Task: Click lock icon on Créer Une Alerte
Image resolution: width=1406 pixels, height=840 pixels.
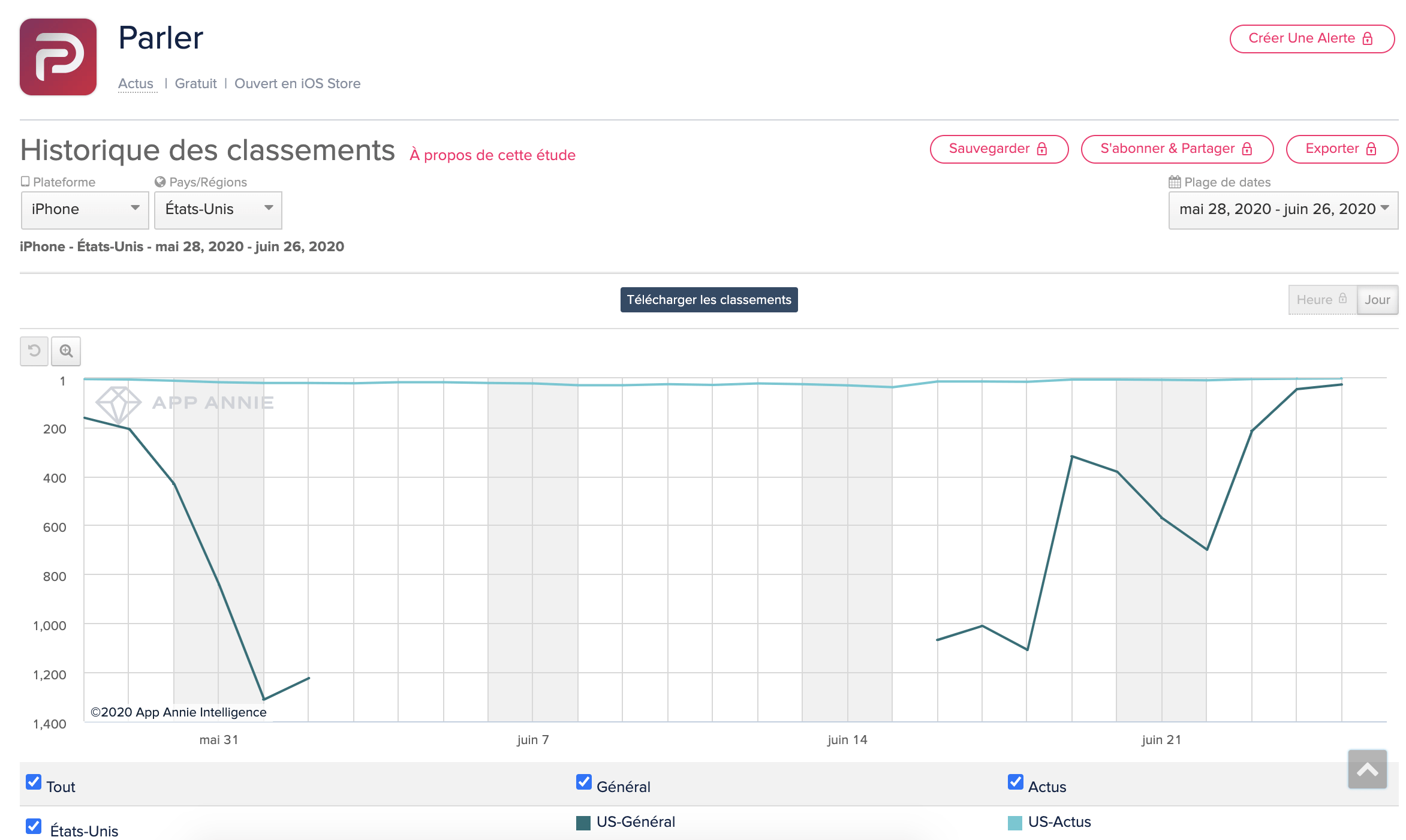Action: click(x=1368, y=39)
